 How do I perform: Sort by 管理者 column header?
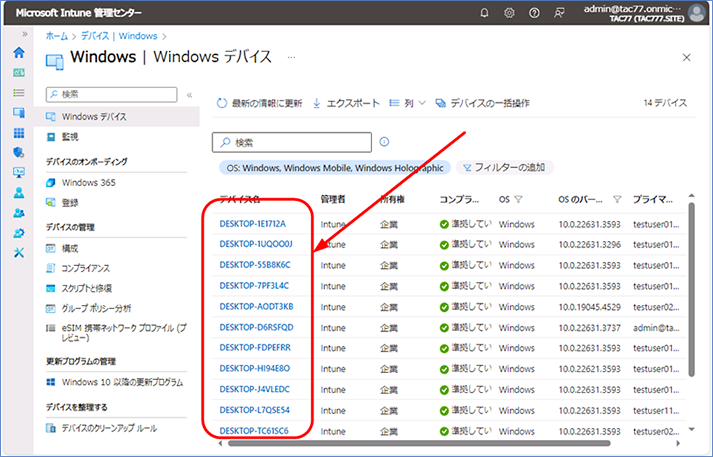point(333,199)
